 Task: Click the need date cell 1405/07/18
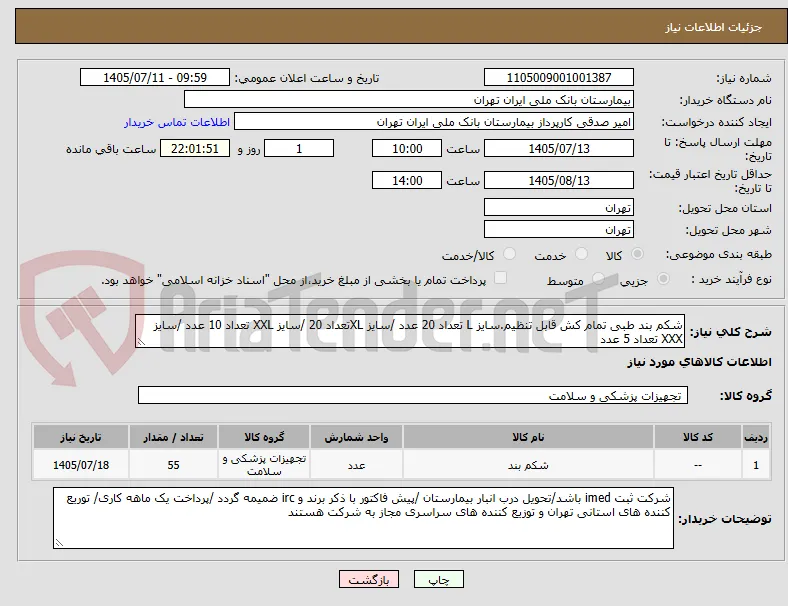point(81,465)
